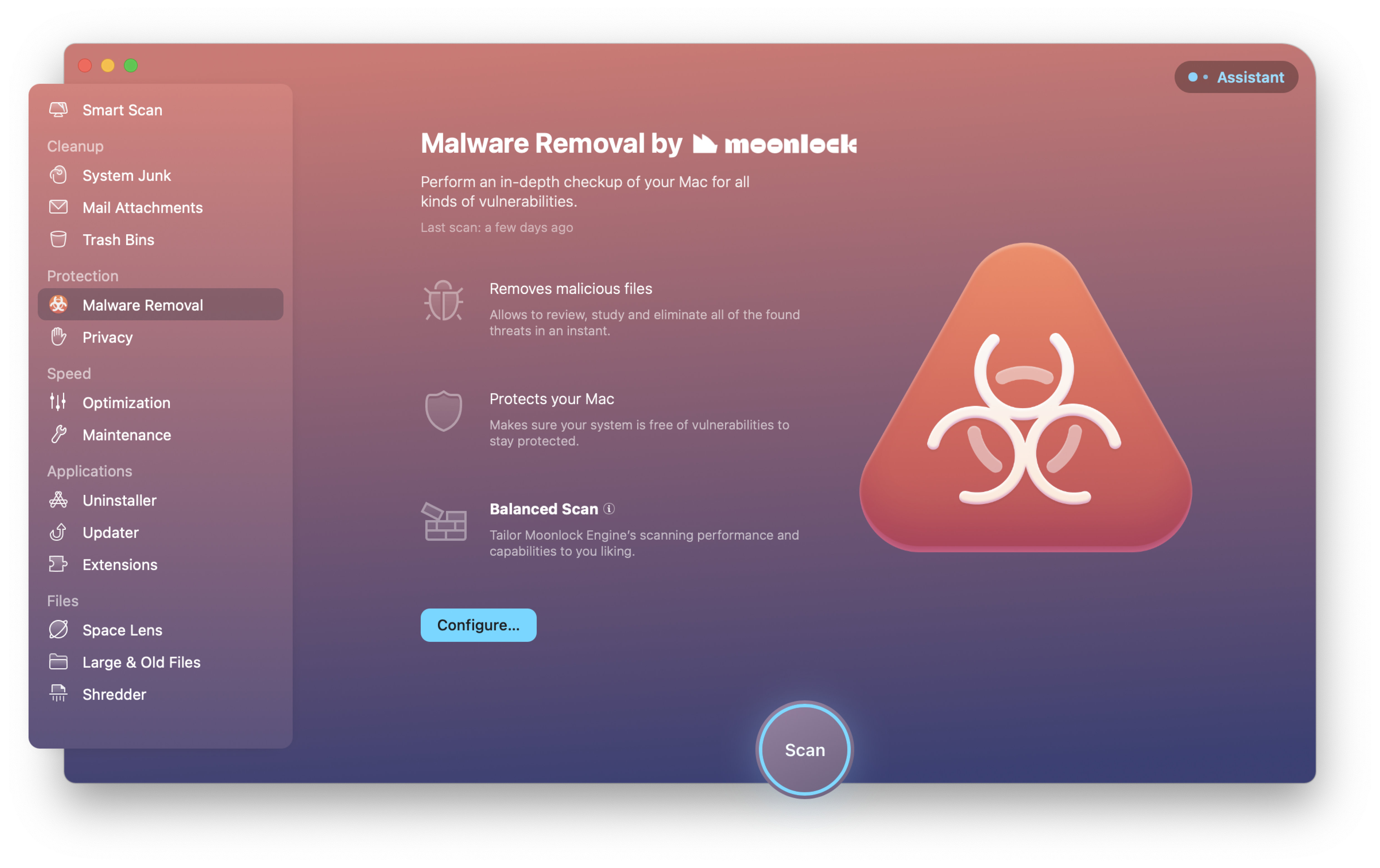This screenshot has height=868, width=1380.
Task: Click the Balanced Scan heading
Action: tap(543, 508)
